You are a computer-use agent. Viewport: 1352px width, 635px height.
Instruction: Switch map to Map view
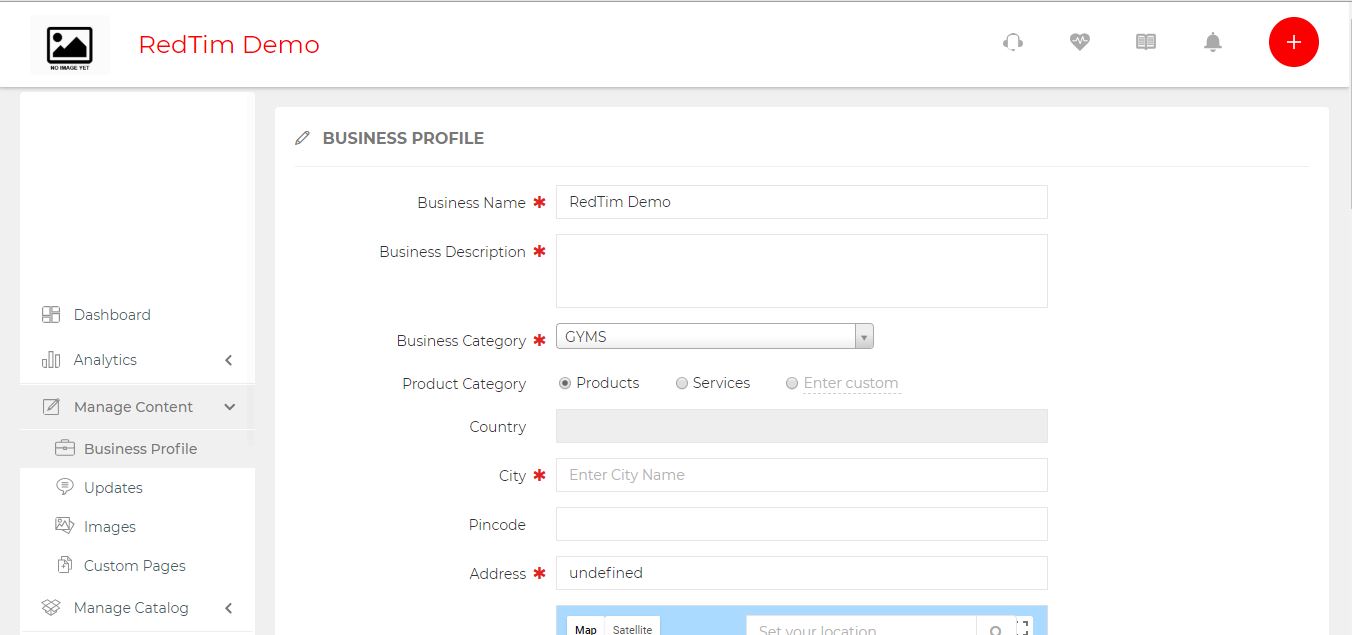coord(586,627)
